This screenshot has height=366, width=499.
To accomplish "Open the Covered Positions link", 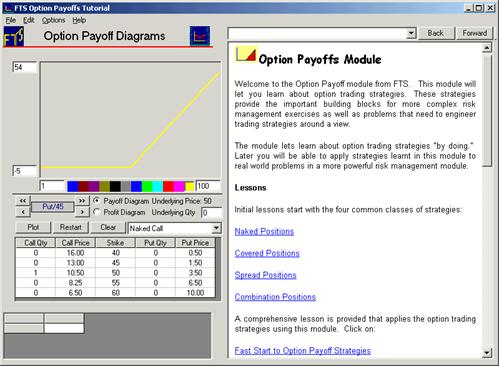I will [x=267, y=253].
